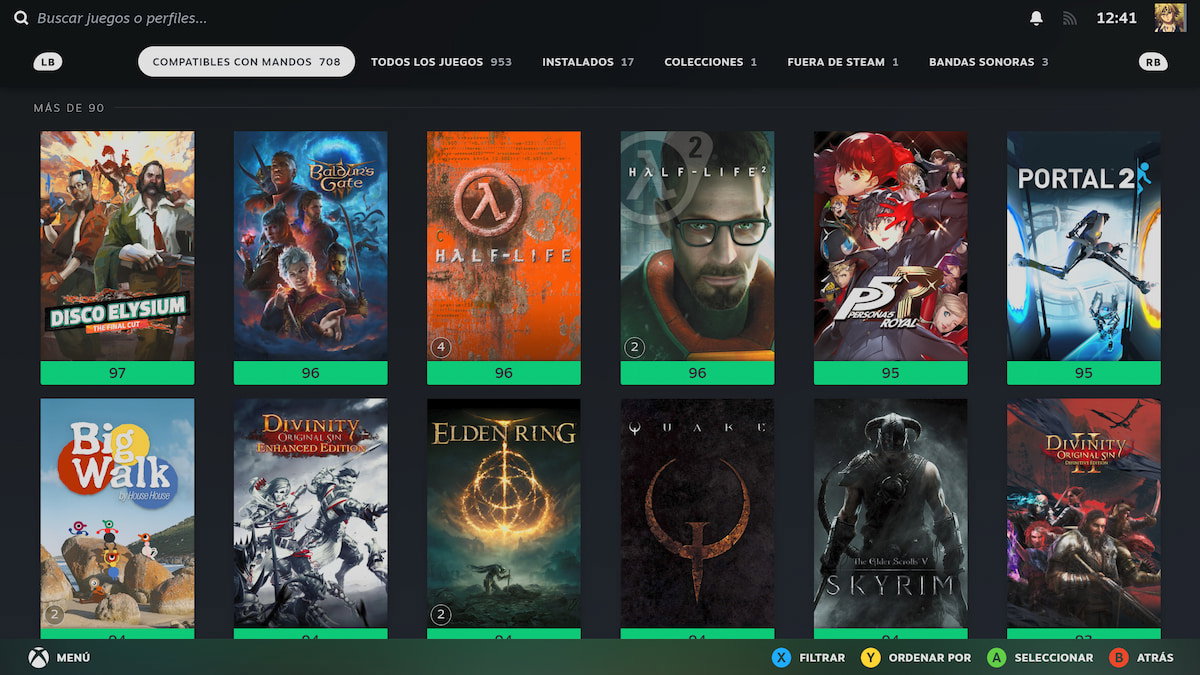The image size is (1200, 675).
Task: Open notifications bell icon
Action: pos(1037,18)
